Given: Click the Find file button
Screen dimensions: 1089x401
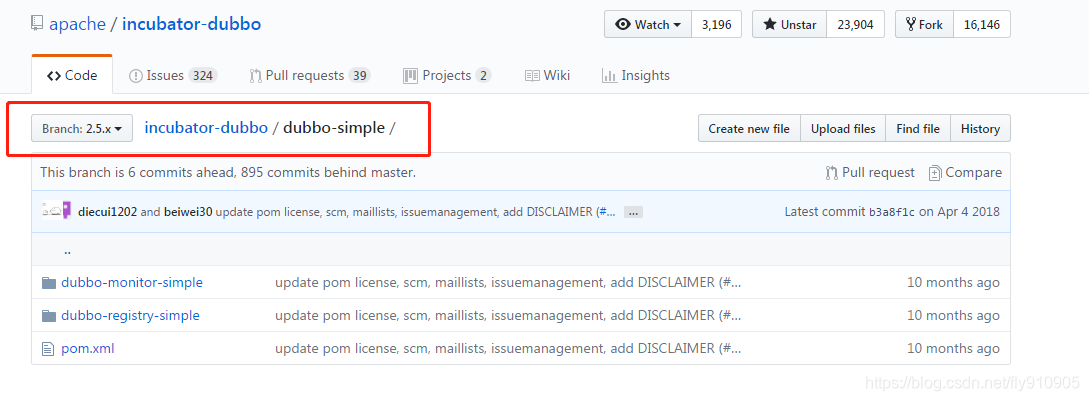Looking at the screenshot, I should [x=917, y=129].
